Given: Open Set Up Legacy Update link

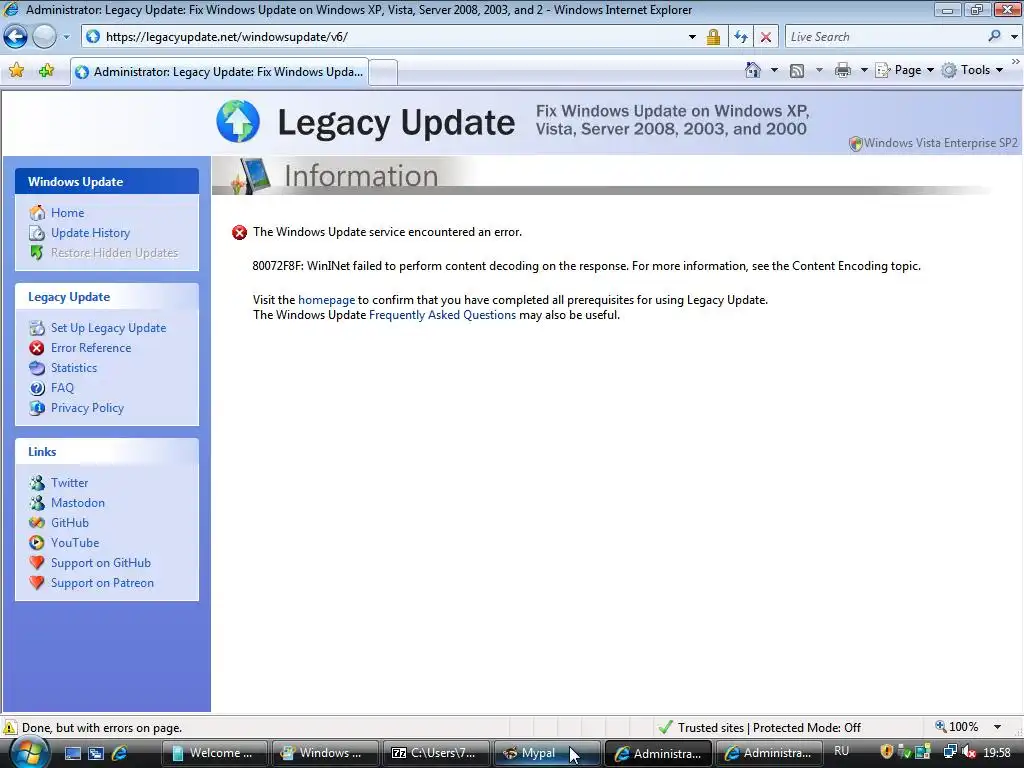Looking at the screenshot, I should click(x=108, y=328).
